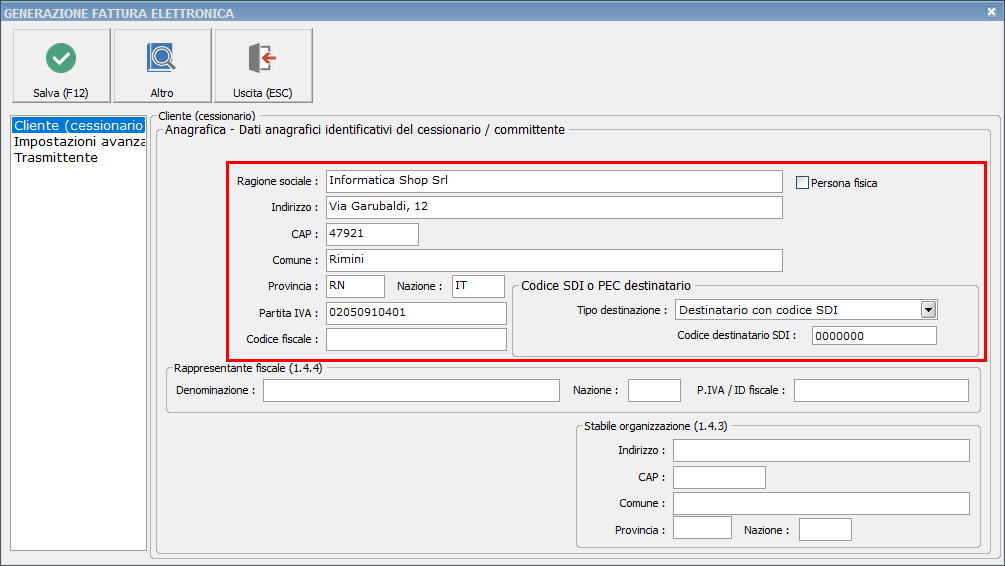Screen dimensions: 1005x566
Task: Open the Altro magnifier document icon
Action: pyautogui.click(x=162, y=58)
